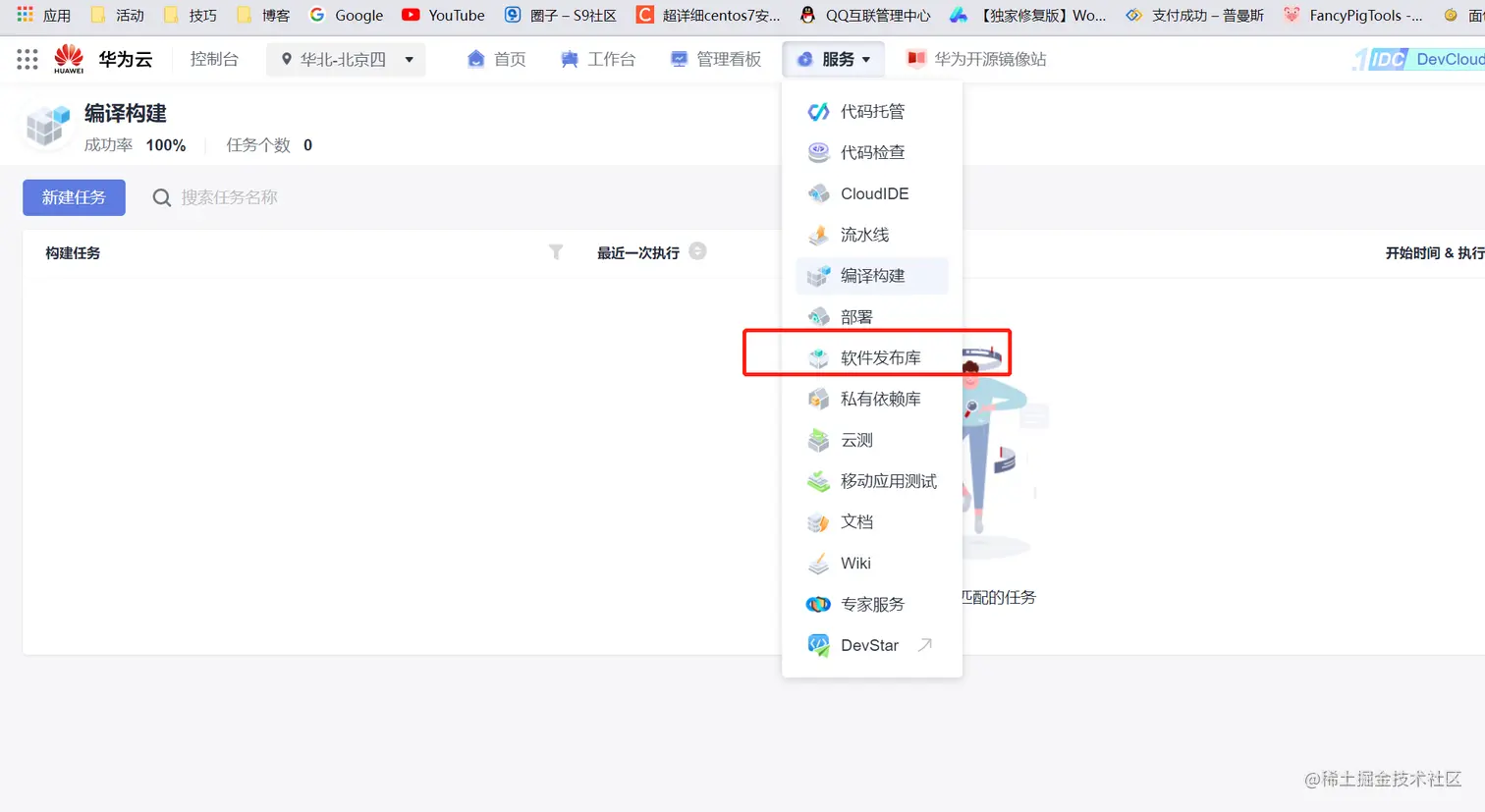Open QQ互联管理中心 bookmark
The width and height of the screenshot is (1485, 812).
[x=865, y=15]
